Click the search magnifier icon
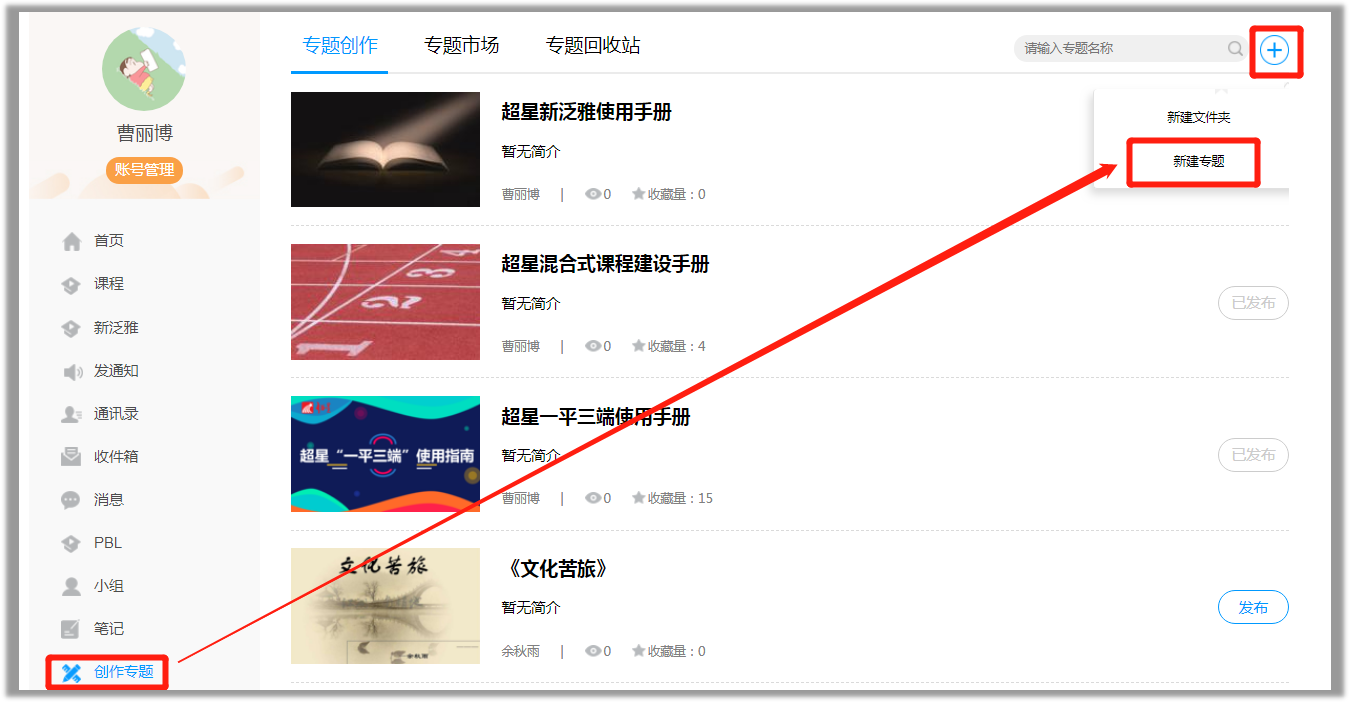 pyautogui.click(x=1235, y=48)
